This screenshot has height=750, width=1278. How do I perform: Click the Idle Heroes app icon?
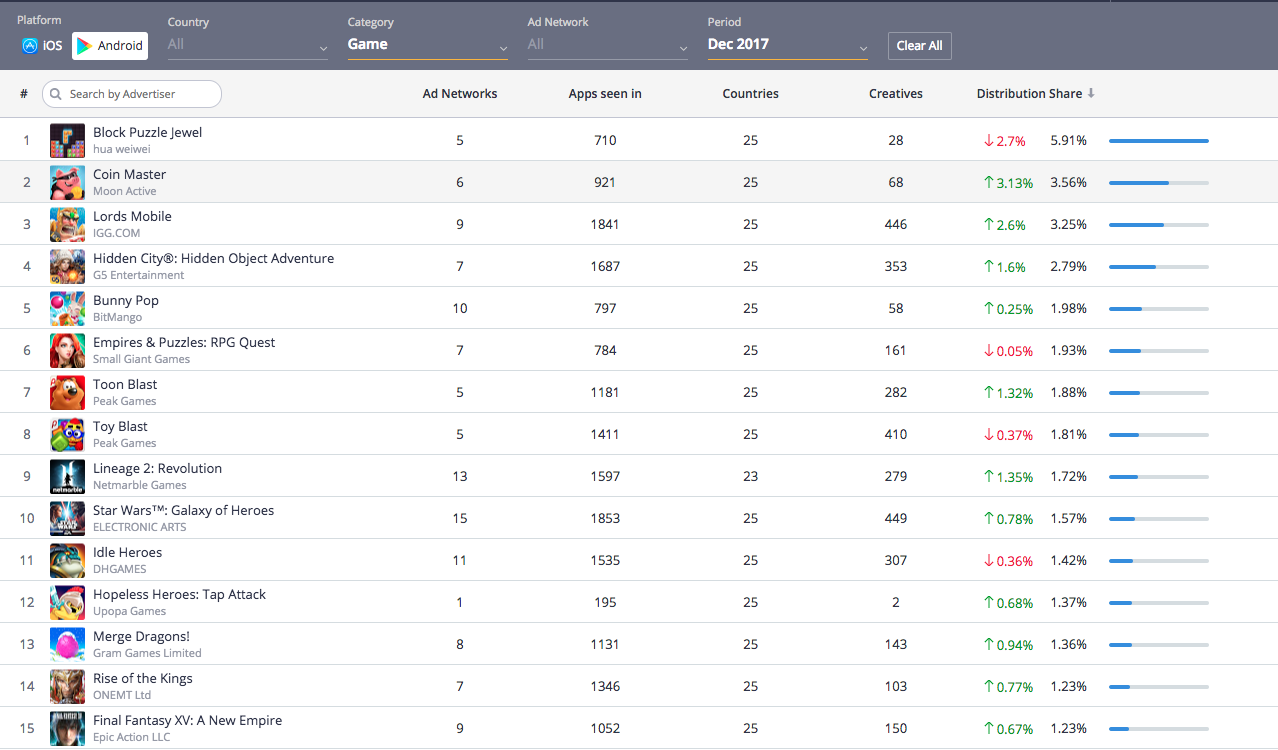(x=68, y=561)
